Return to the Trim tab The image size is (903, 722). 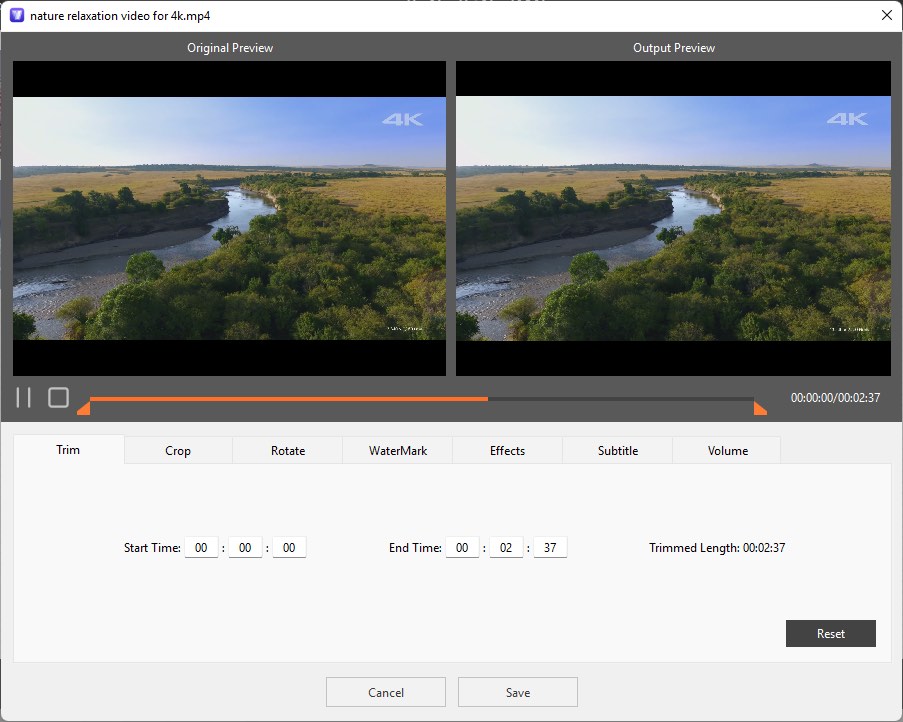67,450
